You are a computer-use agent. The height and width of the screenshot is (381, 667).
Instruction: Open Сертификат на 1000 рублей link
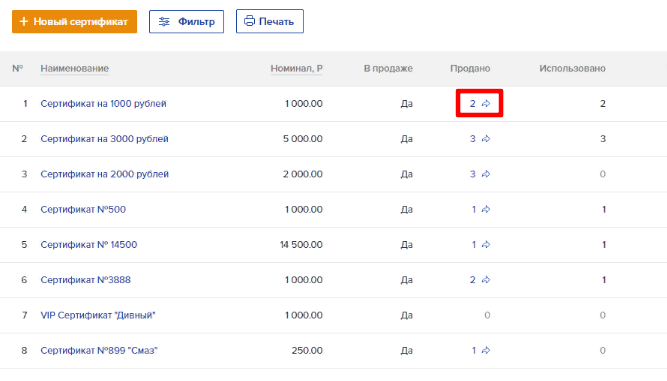tap(103, 104)
